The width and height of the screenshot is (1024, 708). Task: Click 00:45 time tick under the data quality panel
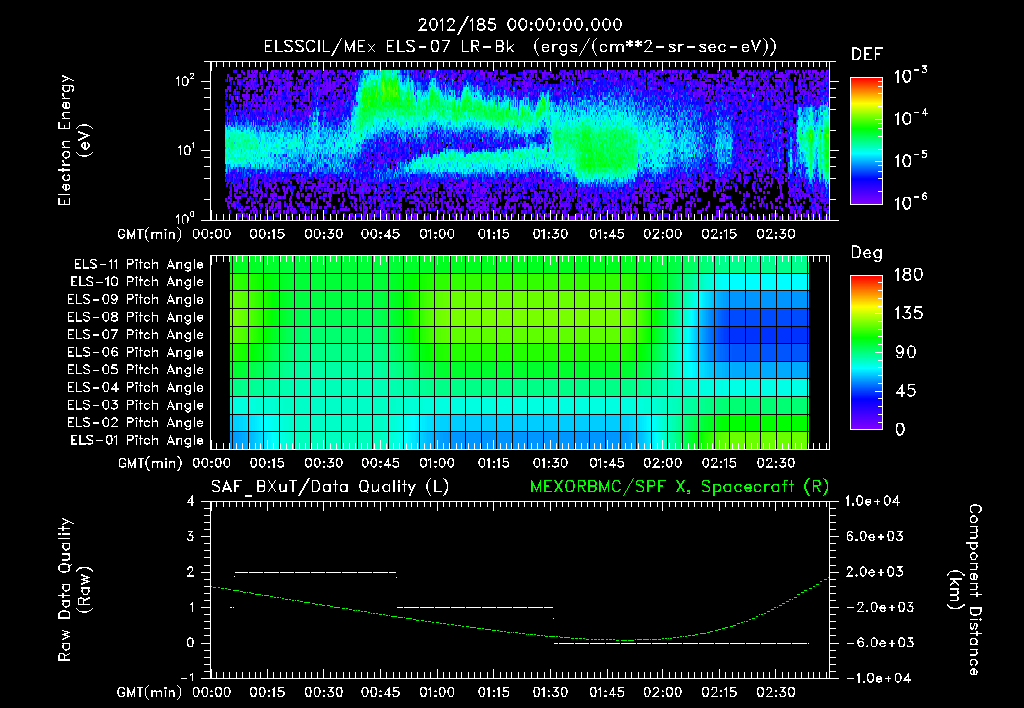tap(380, 692)
